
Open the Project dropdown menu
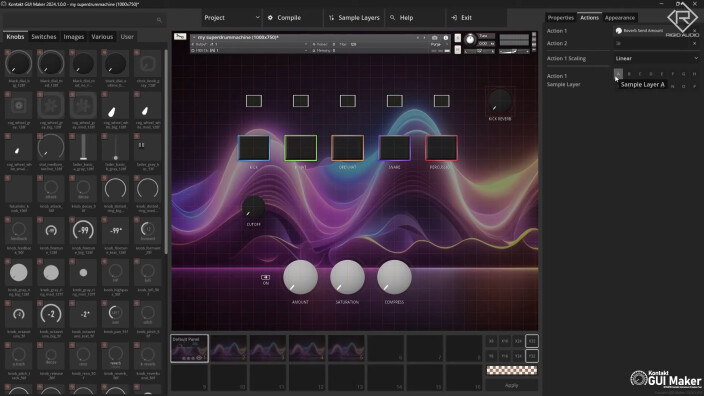click(231, 18)
